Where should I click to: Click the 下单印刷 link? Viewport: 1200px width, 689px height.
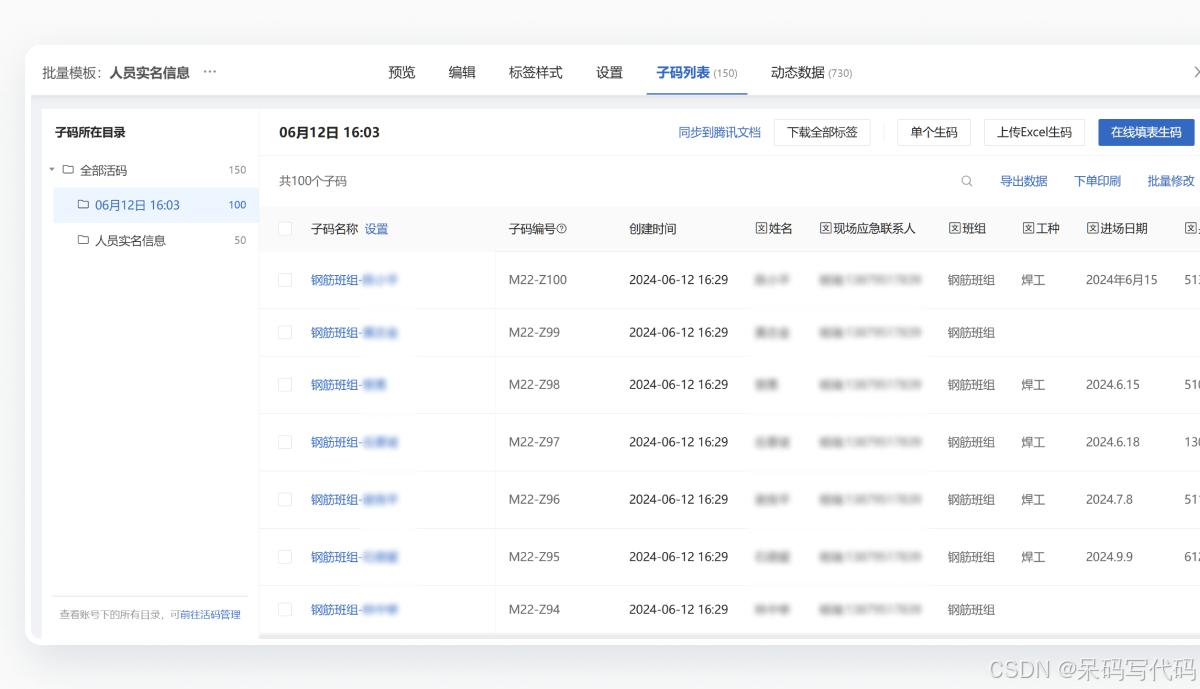tap(1097, 181)
